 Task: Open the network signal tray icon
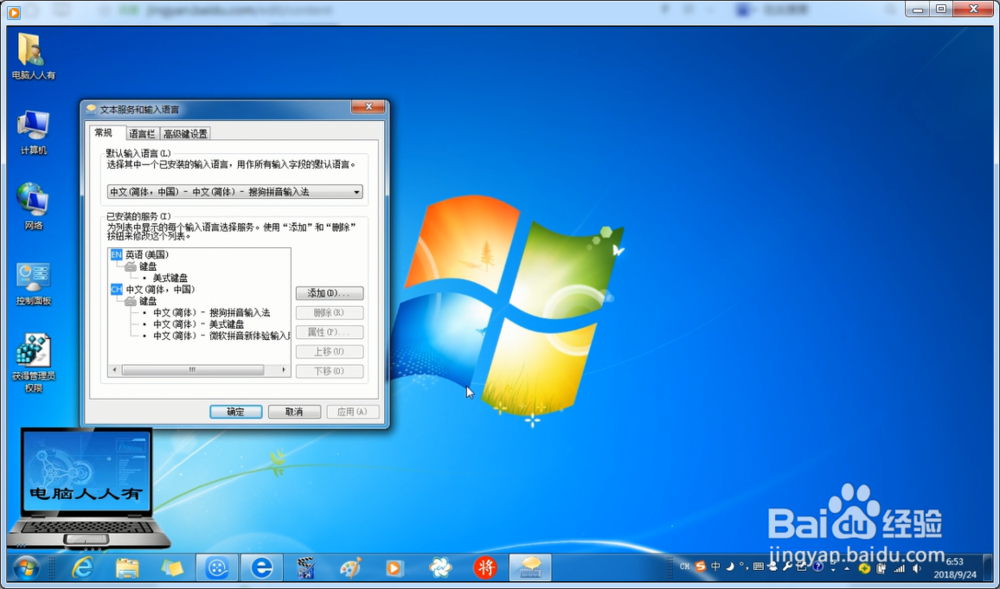point(899,569)
